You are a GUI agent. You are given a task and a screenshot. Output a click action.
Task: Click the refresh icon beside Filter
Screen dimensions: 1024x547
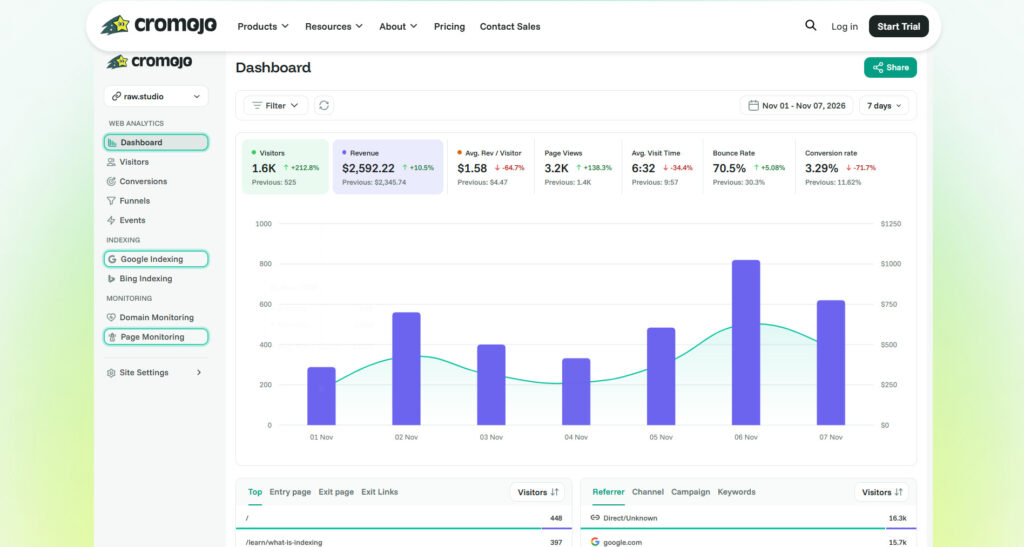(324, 105)
